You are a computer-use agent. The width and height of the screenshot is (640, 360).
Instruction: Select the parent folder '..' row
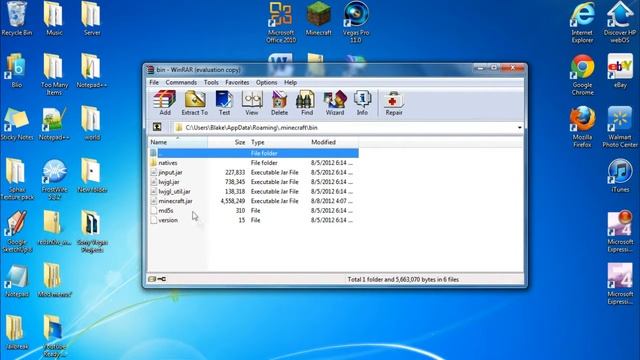coord(253,153)
